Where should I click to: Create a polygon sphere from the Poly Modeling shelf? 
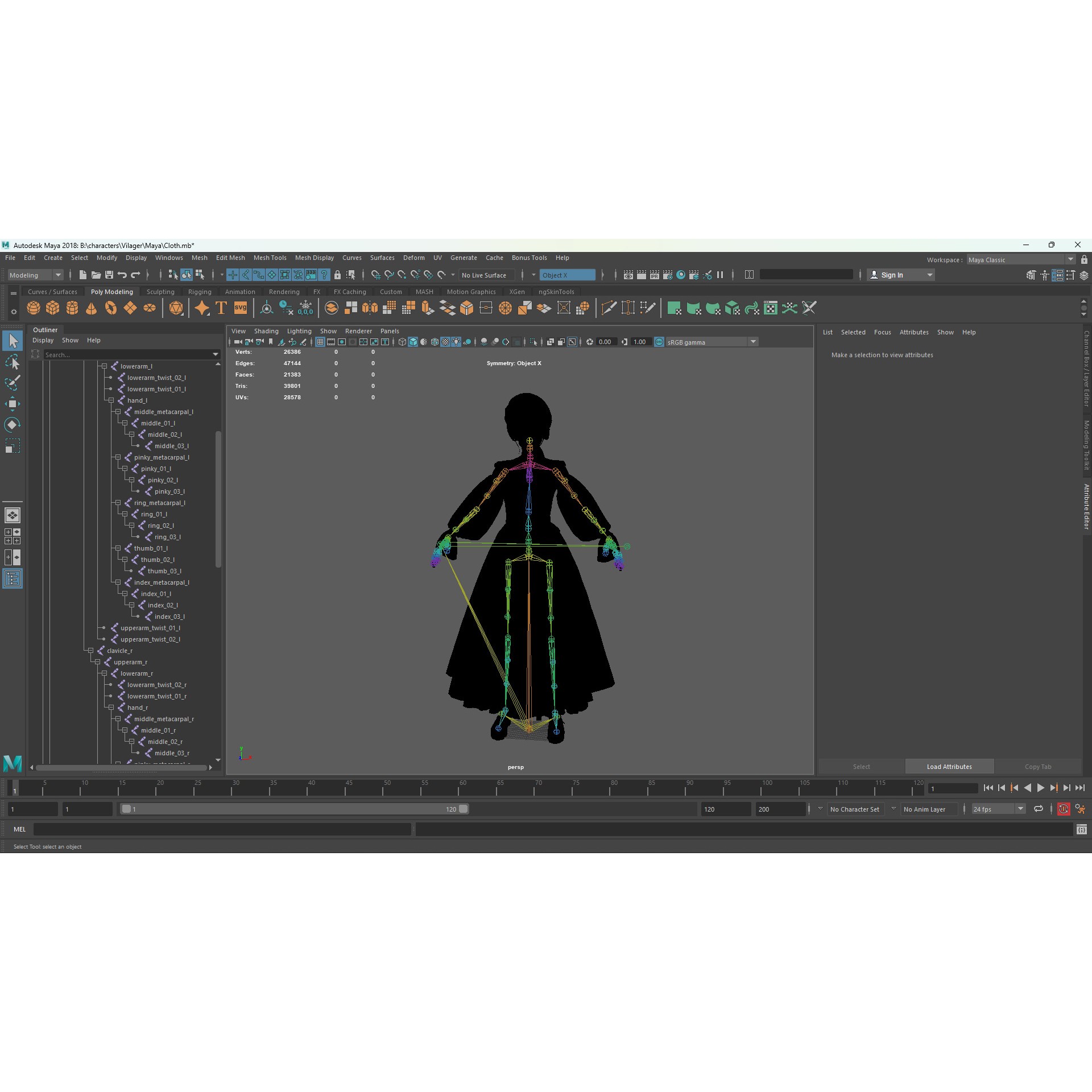[x=33, y=308]
